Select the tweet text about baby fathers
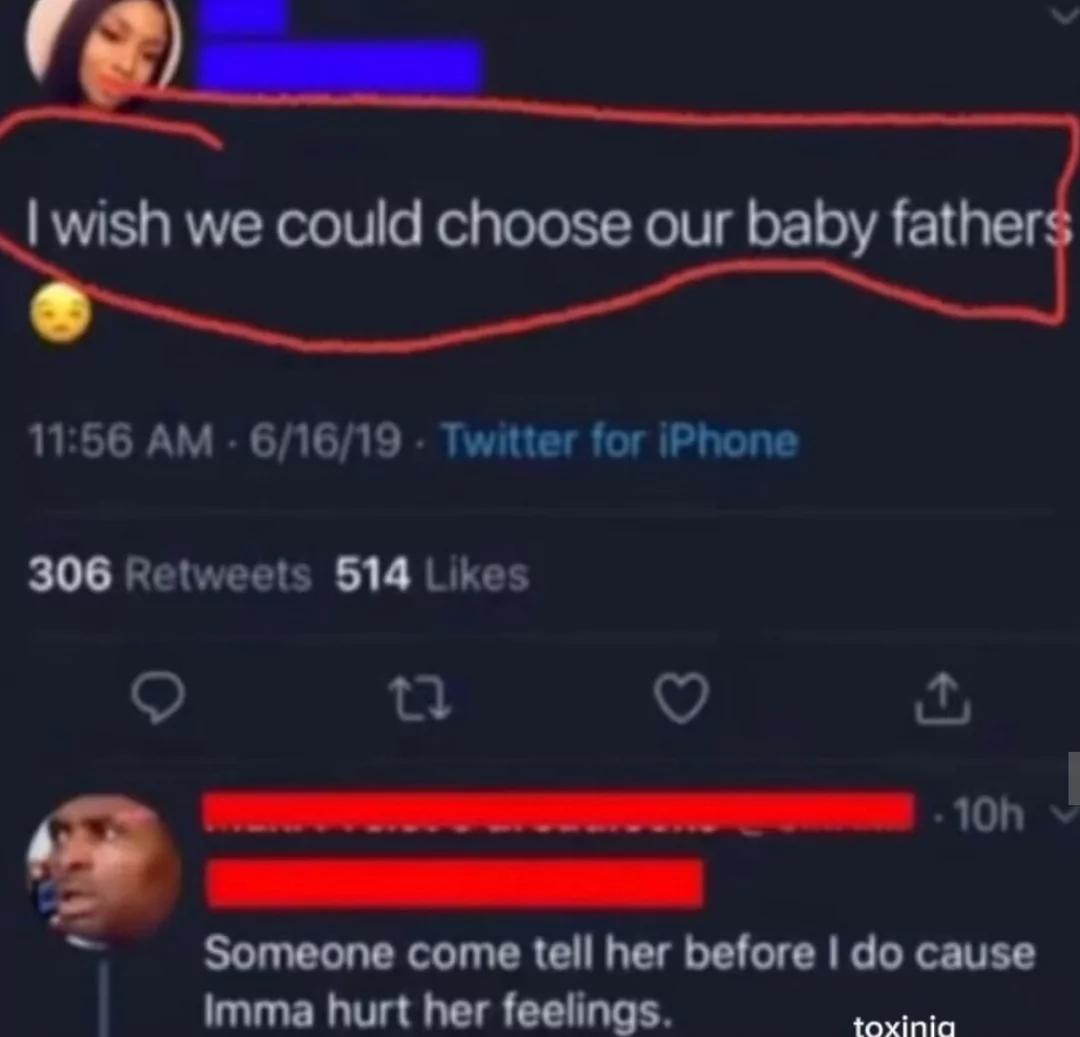The height and width of the screenshot is (1037, 1080). coord(549,226)
